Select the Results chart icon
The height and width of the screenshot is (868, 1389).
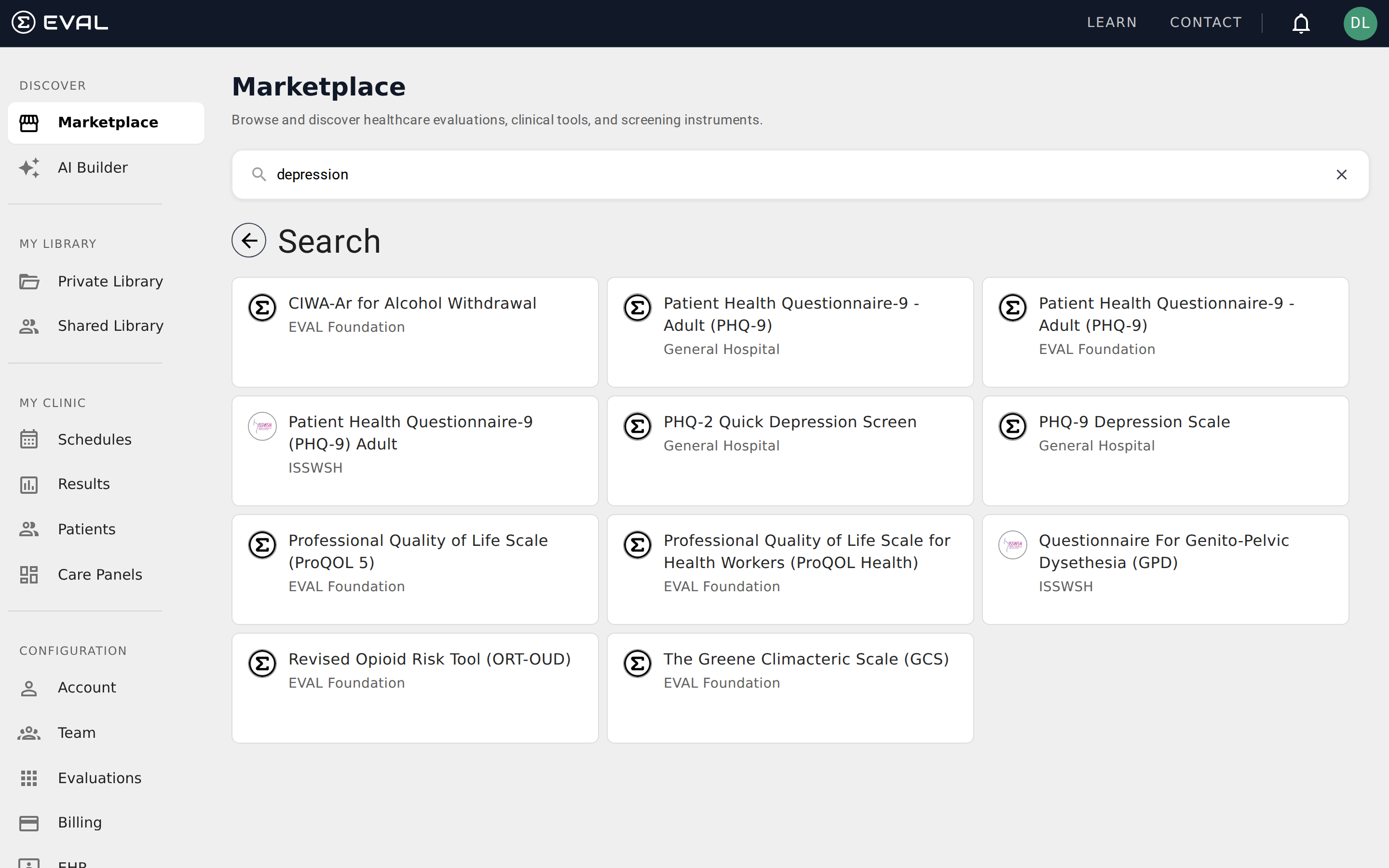[29, 484]
